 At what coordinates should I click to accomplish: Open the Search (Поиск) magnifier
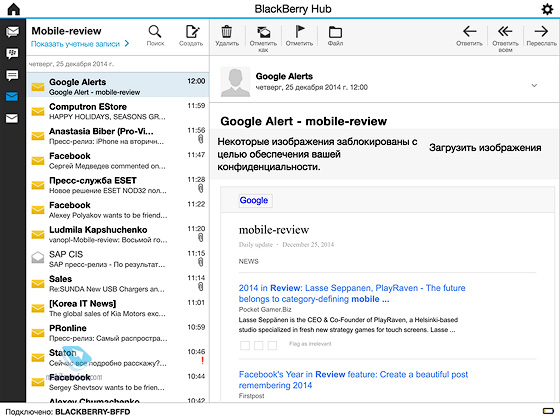(x=155, y=35)
